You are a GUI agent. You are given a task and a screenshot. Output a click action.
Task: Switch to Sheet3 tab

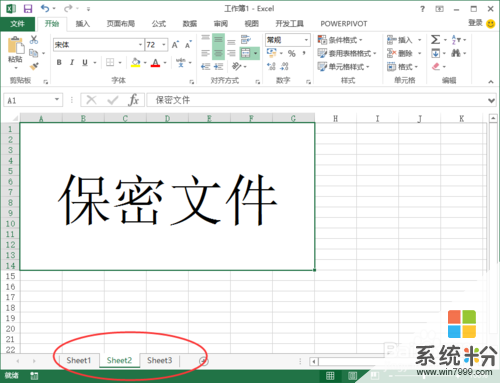(160, 360)
